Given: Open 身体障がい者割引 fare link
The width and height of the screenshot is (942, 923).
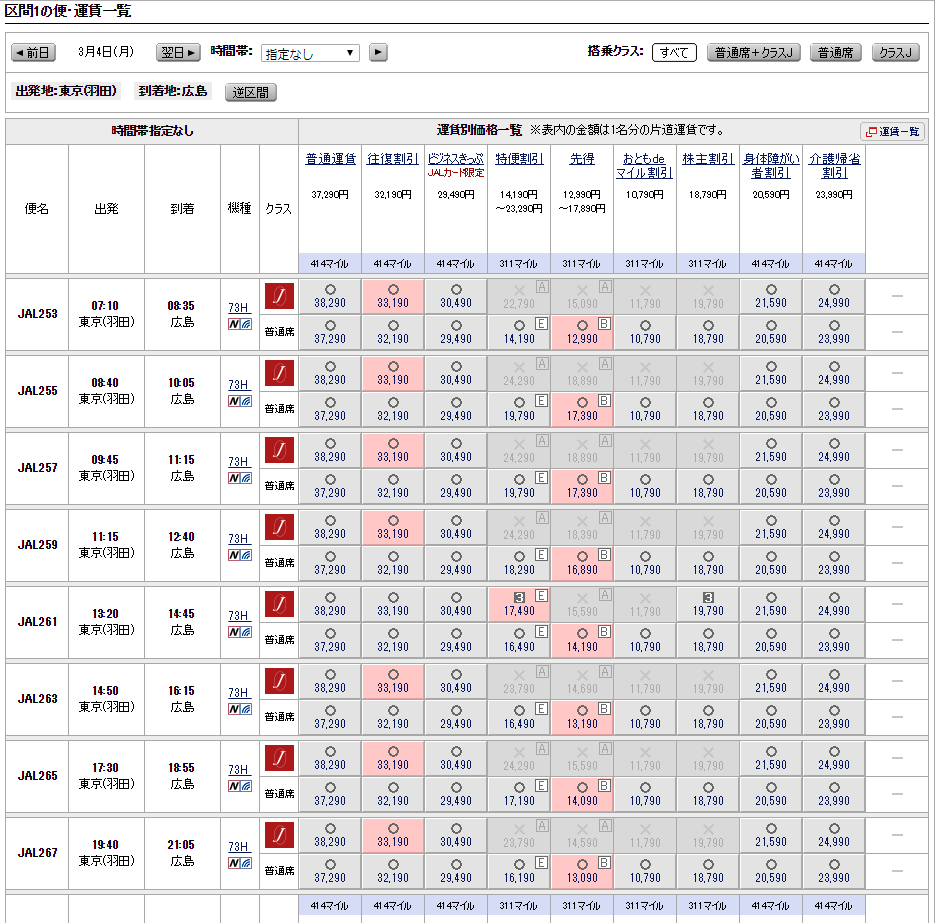Looking at the screenshot, I should point(771,166).
